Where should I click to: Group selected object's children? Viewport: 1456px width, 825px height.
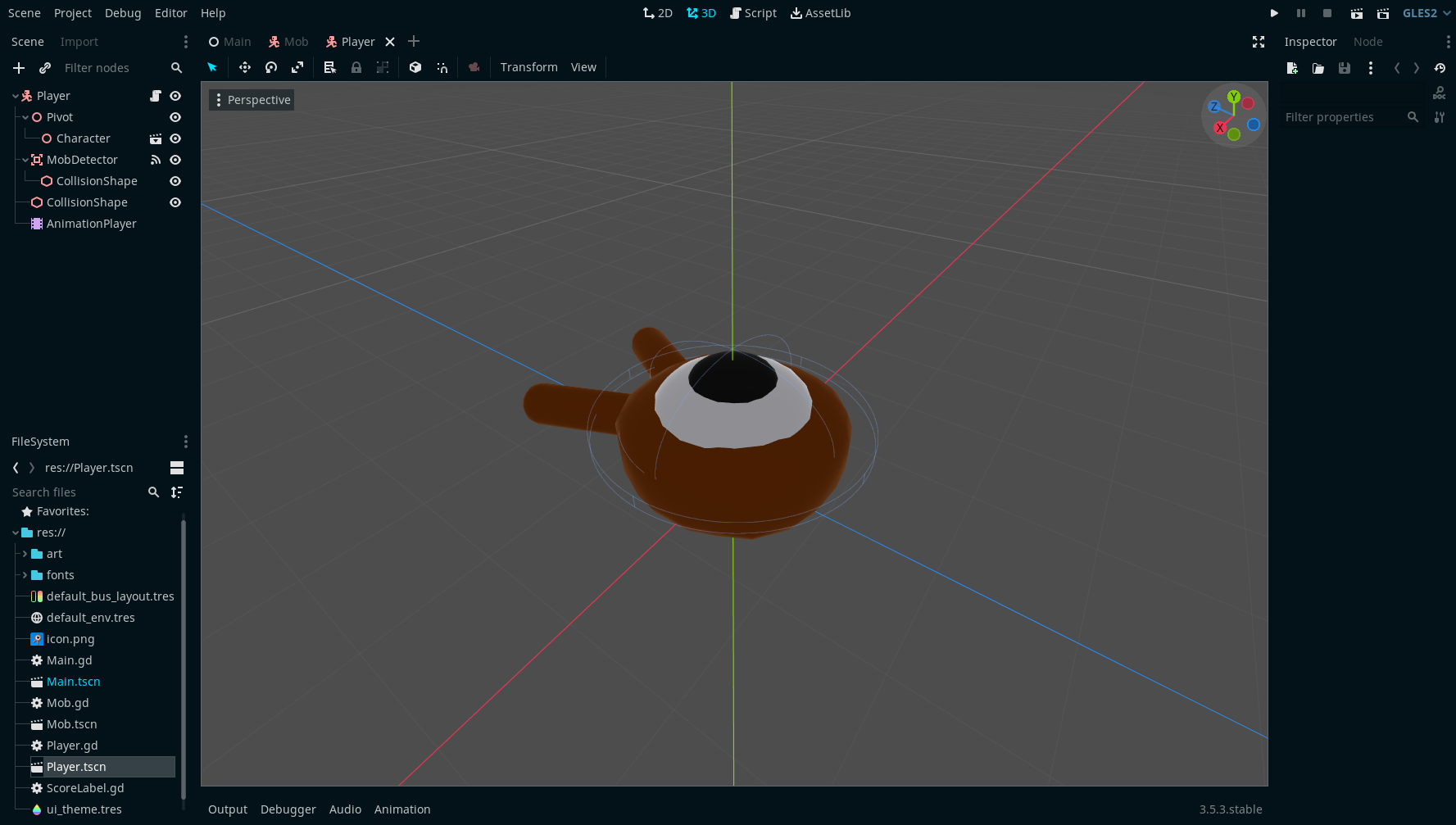point(383,67)
